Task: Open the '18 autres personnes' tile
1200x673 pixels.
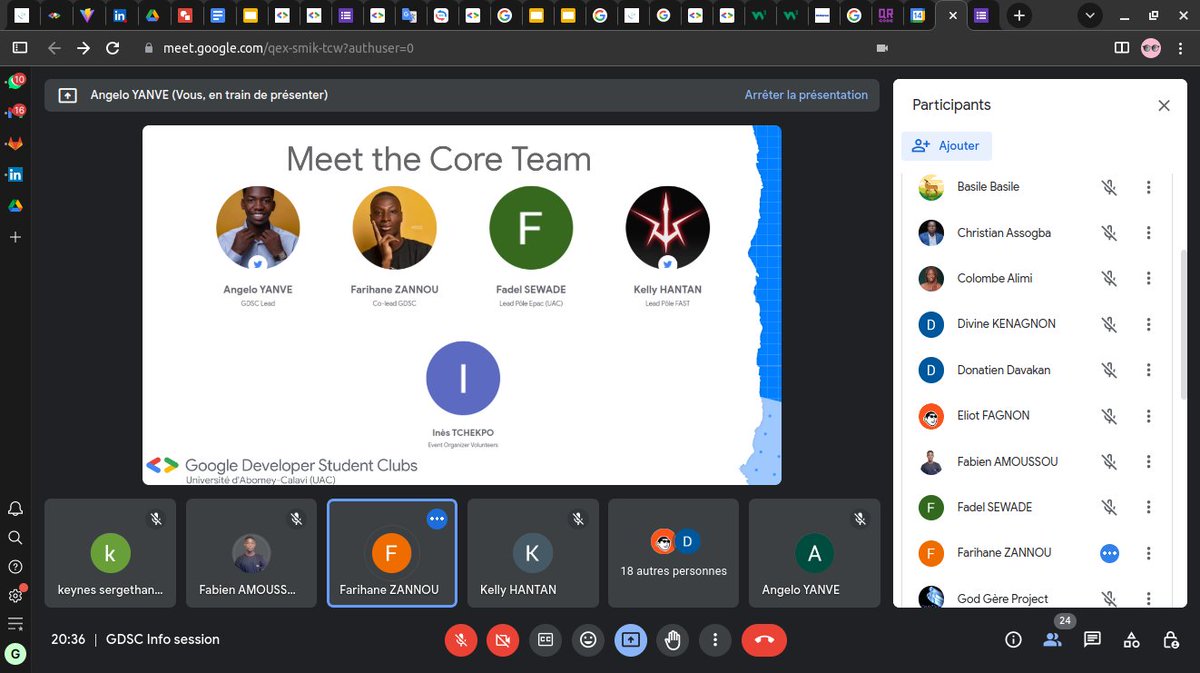Action: pyautogui.click(x=673, y=553)
